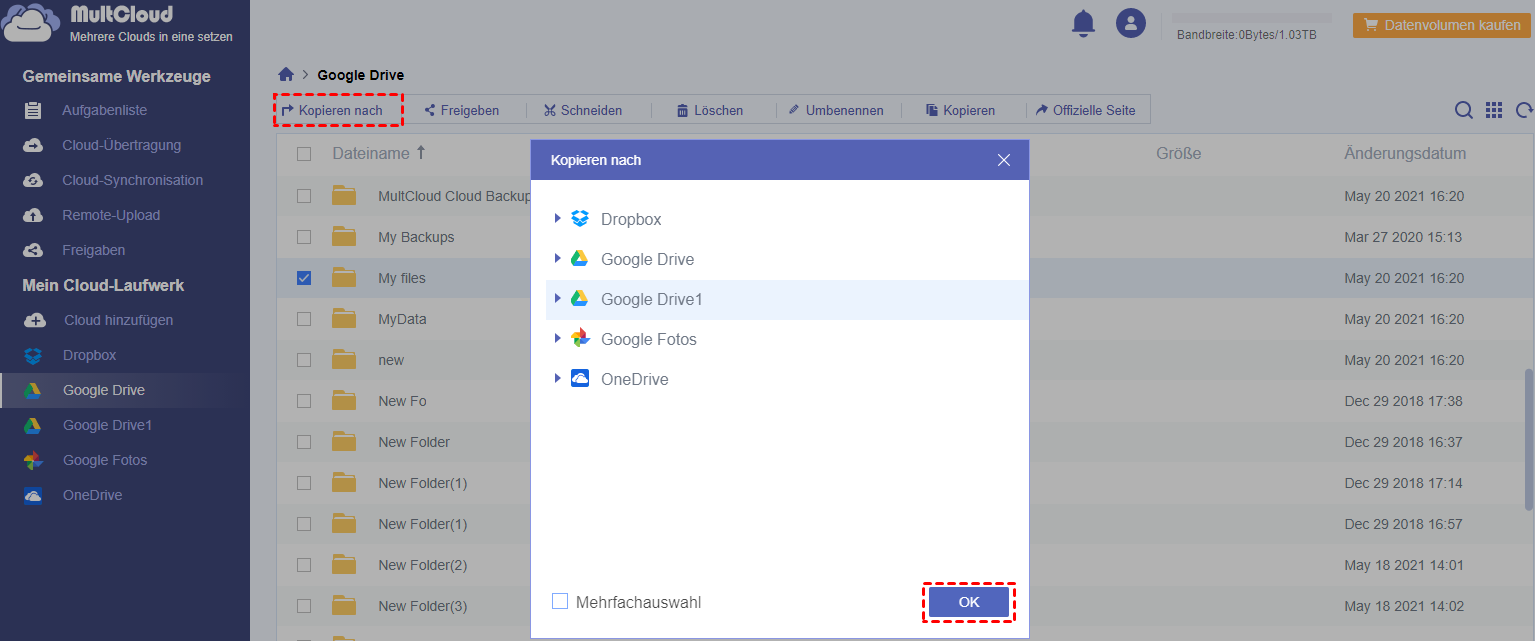The height and width of the screenshot is (641, 1535).
Task: Open Offizielle Seite from the toolbar
Action: (x=1085, y=110)
